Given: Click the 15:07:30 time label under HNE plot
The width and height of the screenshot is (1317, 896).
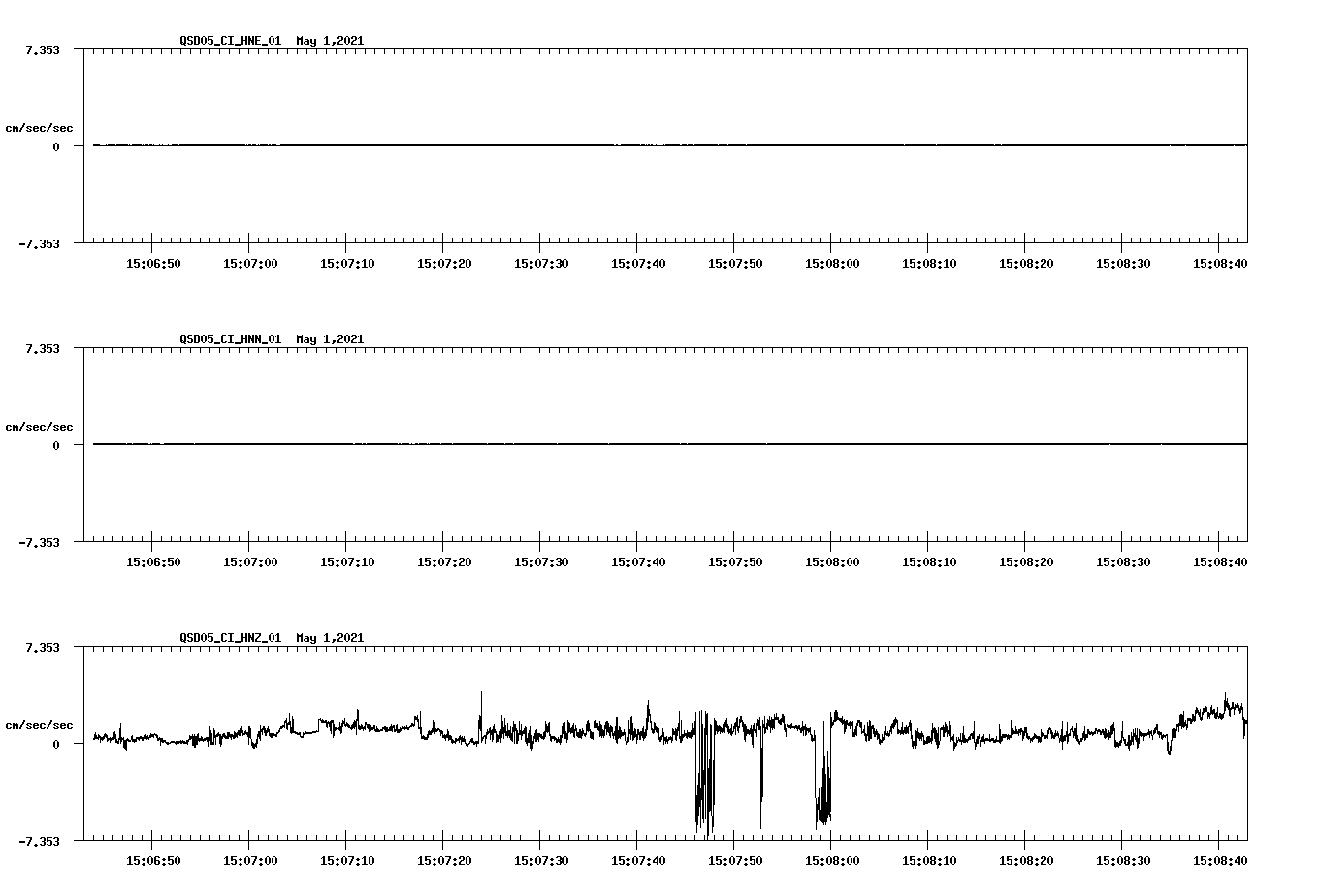Looking at the screenshot, I should (x=541, y=262).
